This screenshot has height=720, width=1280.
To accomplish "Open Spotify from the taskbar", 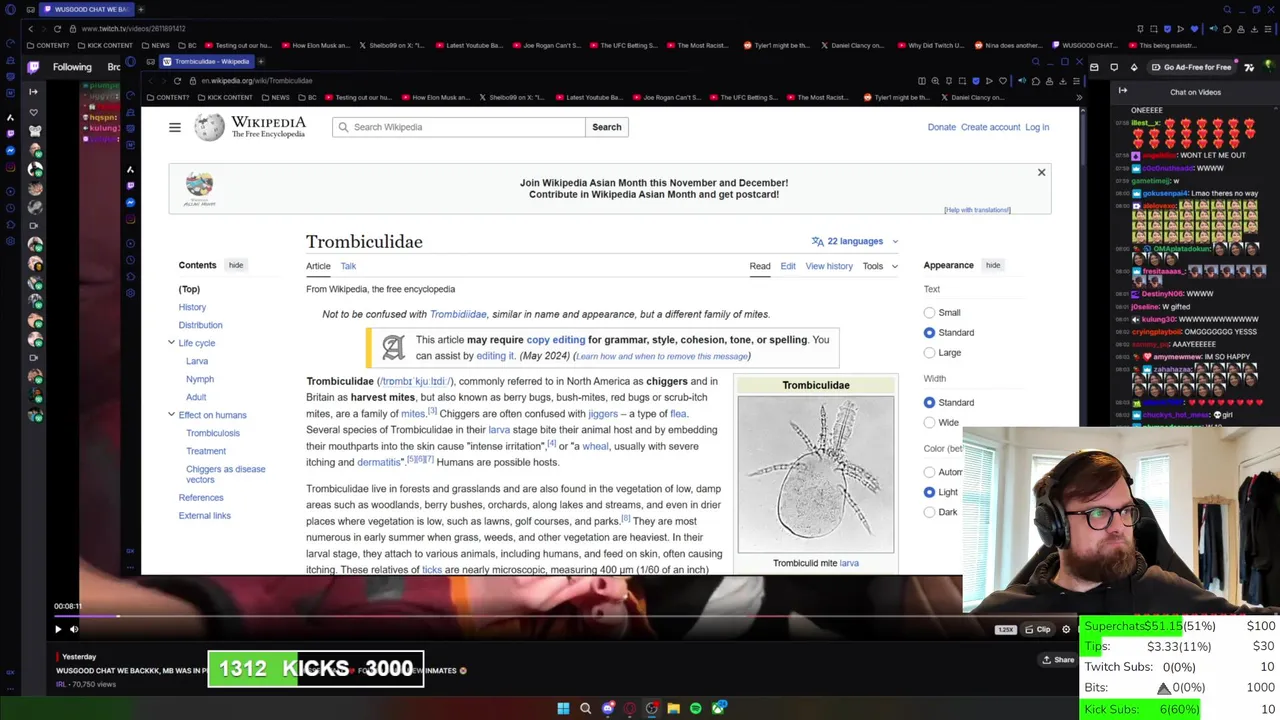I will tap(695, 708).
